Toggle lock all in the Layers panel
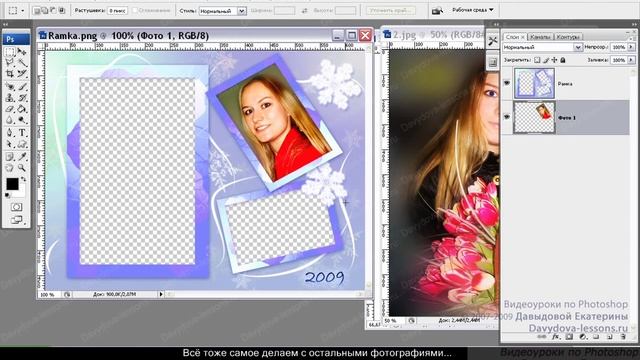The image size is (640, 360). coord(563,60)
